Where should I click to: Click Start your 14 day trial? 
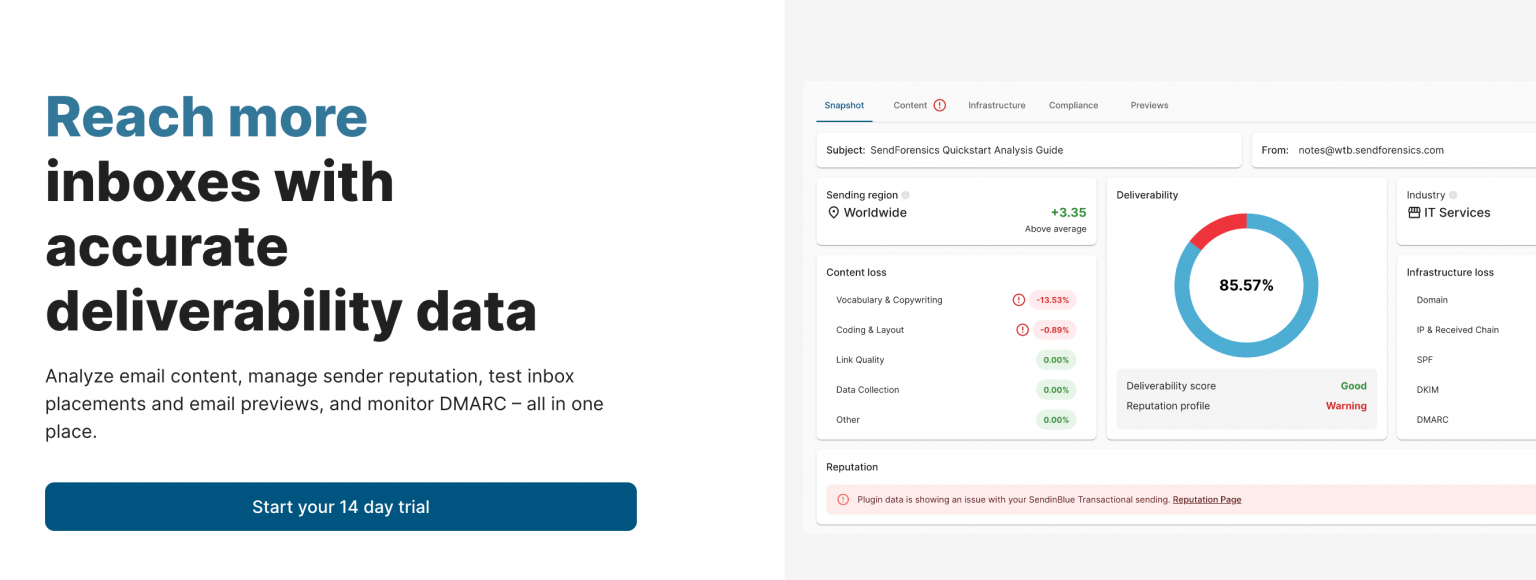tap(340, 506)
